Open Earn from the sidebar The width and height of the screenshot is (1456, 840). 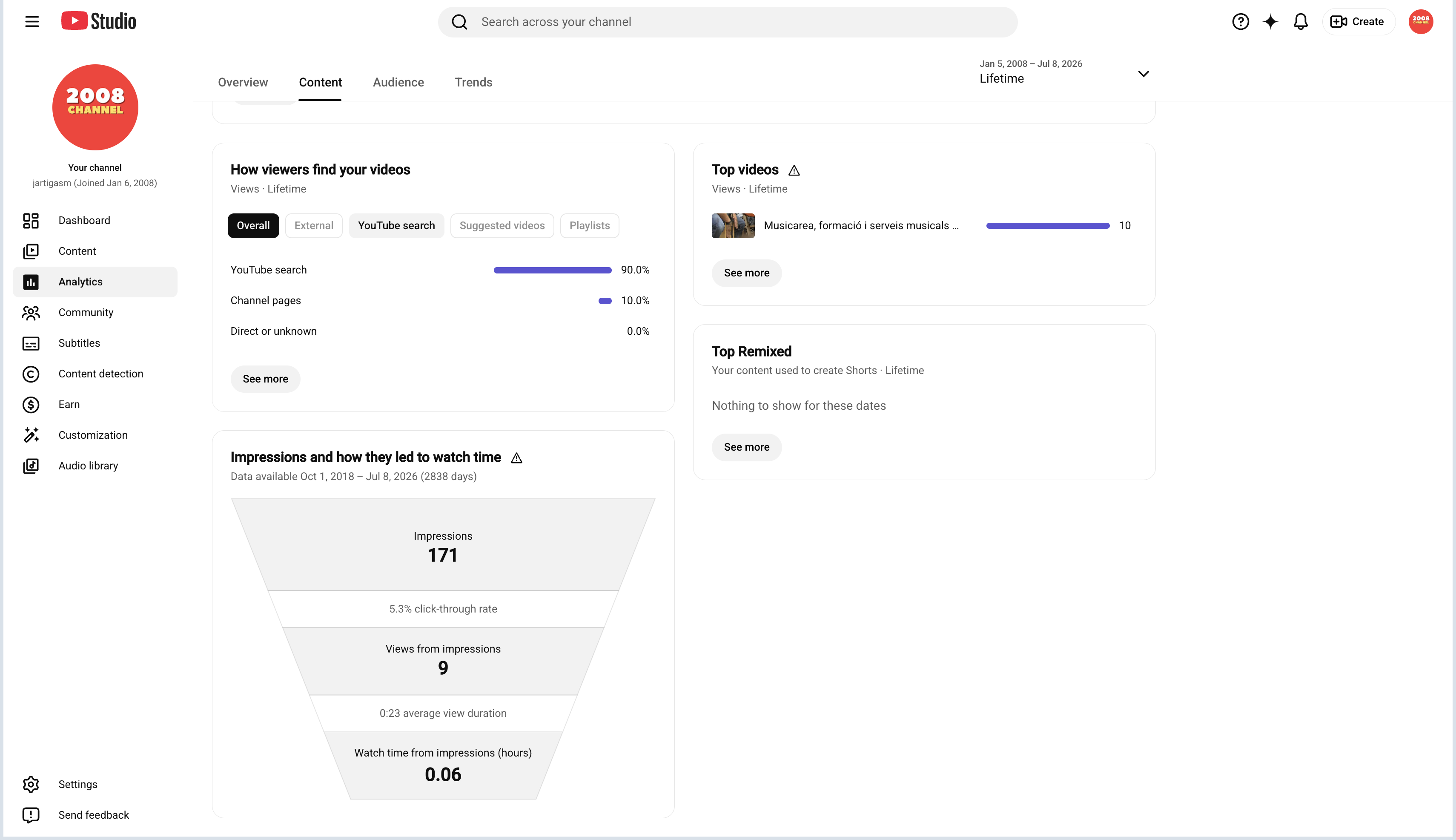pos(95,404)
